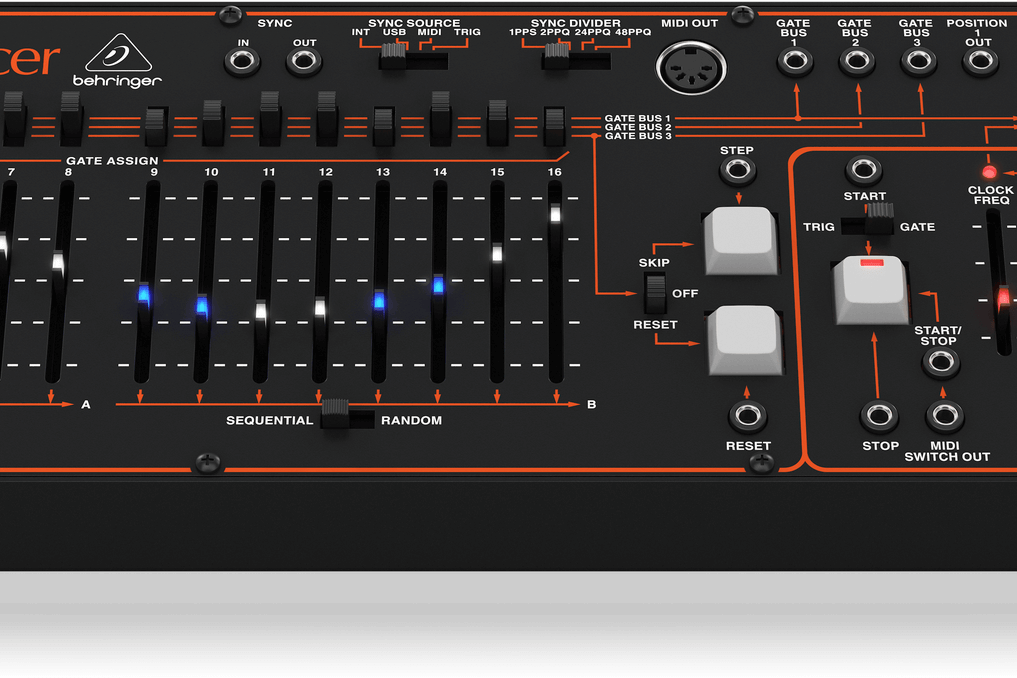Toggle step 8 gate assign switch
Viewport: 1017px width, 678px height.
[71, 119]
